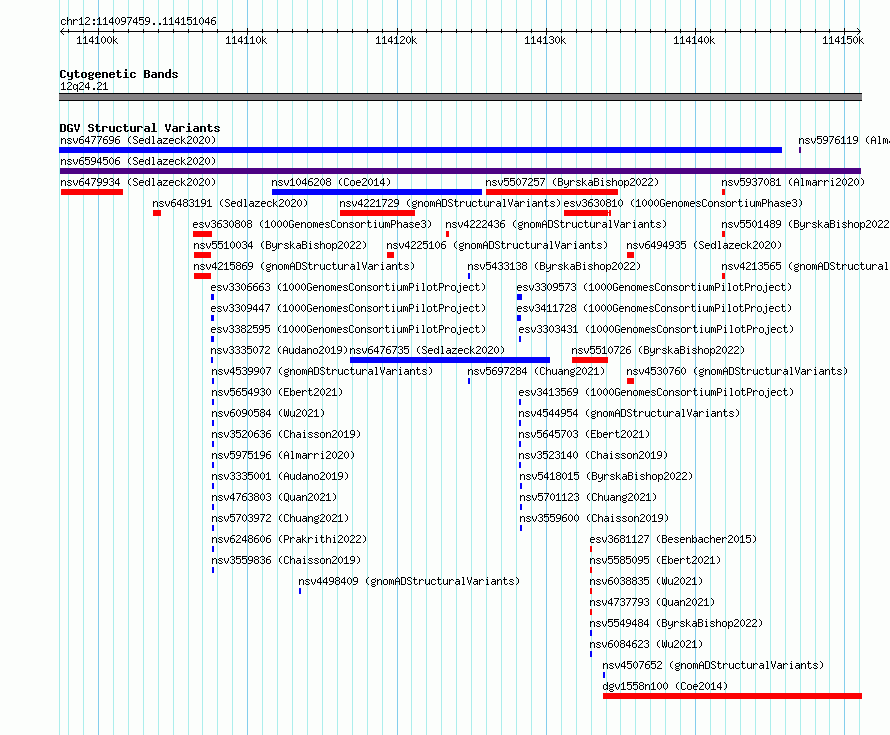Select the blue bar under nsv1046208
This screenshot has width=890, height=735.
[x=377, y=192]
